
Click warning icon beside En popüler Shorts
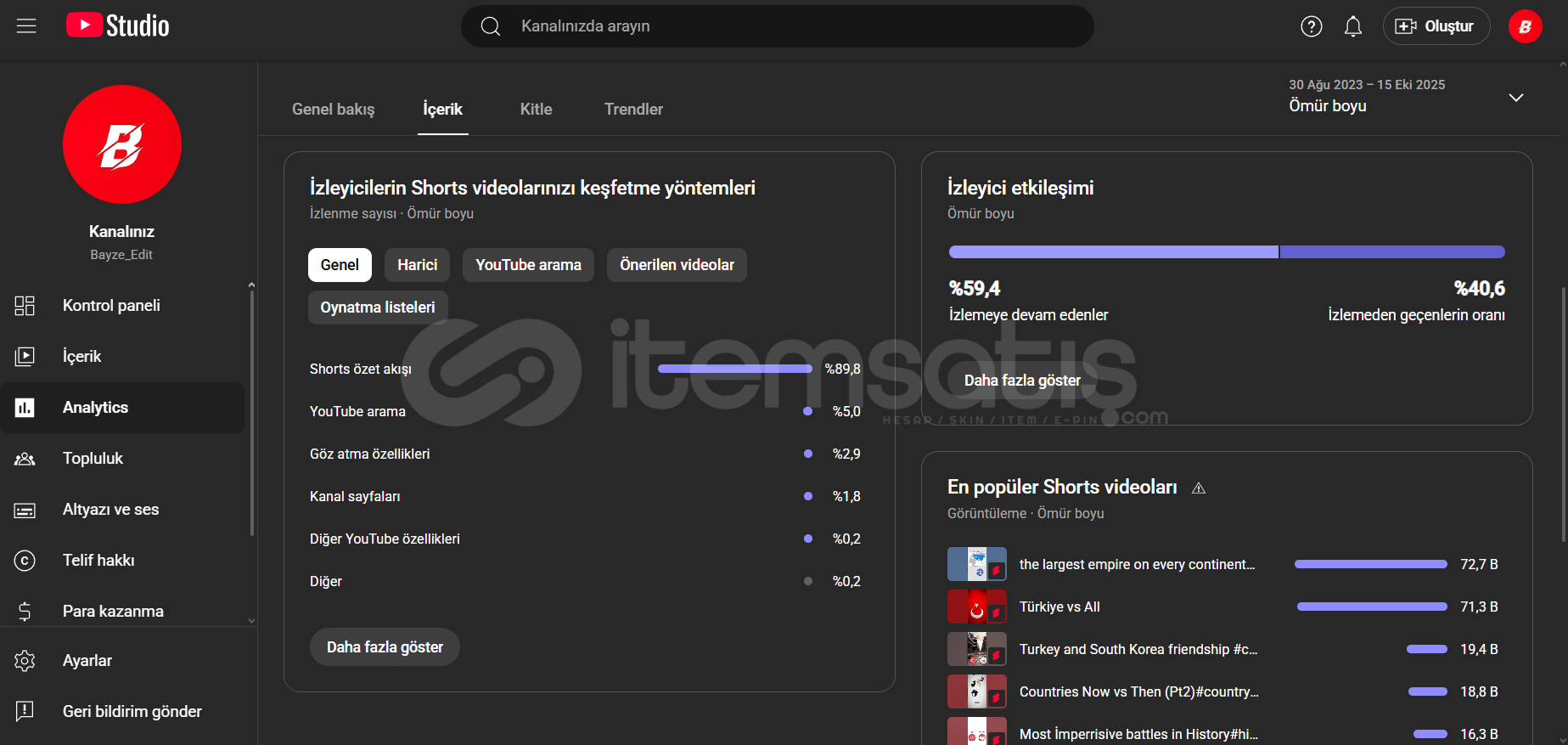click(1199, 488)
